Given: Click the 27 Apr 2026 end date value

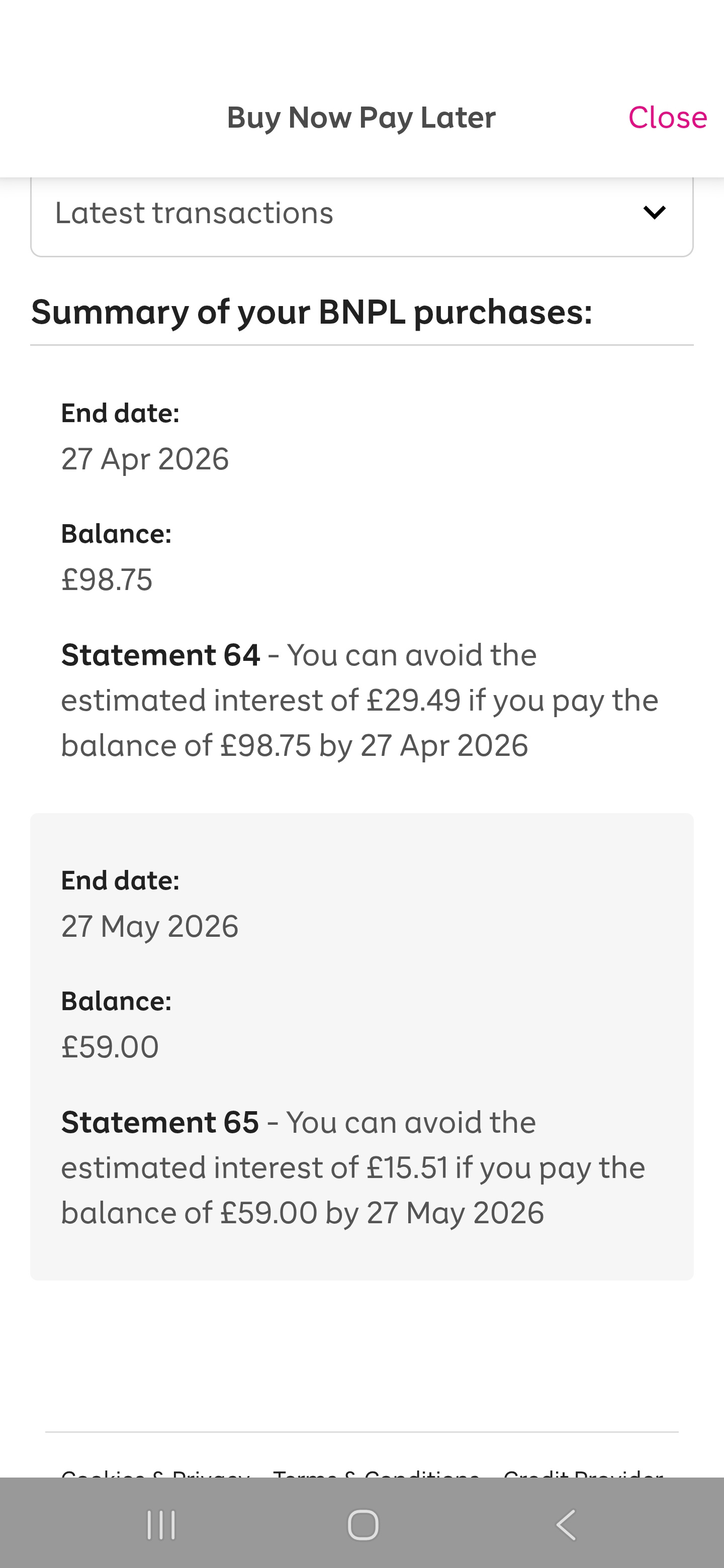Looking at the screenshot, I should click(145, 459).
